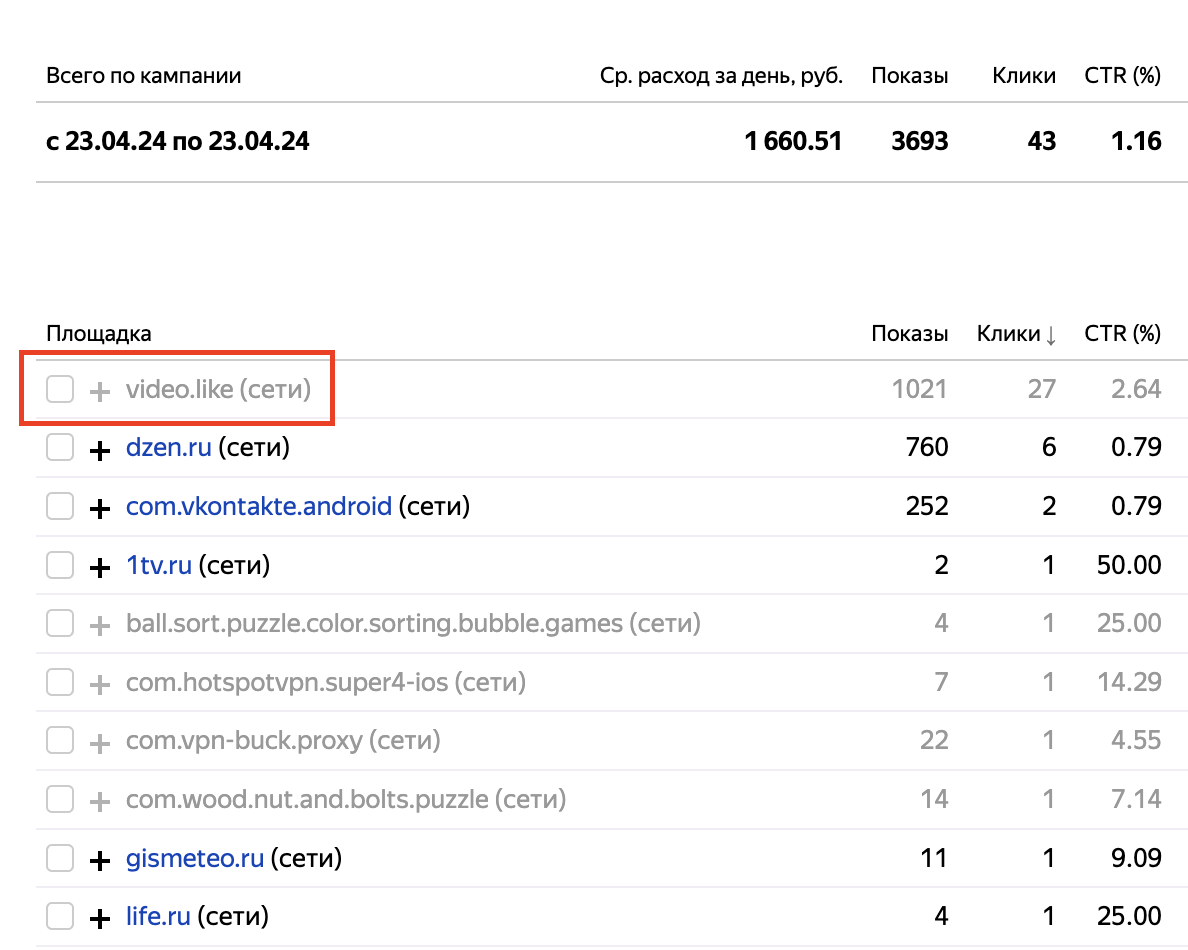Viewport: 1188px width, 950px height.
Task: Click the plus icon beside gismeteo.ru
Action: 99,861
